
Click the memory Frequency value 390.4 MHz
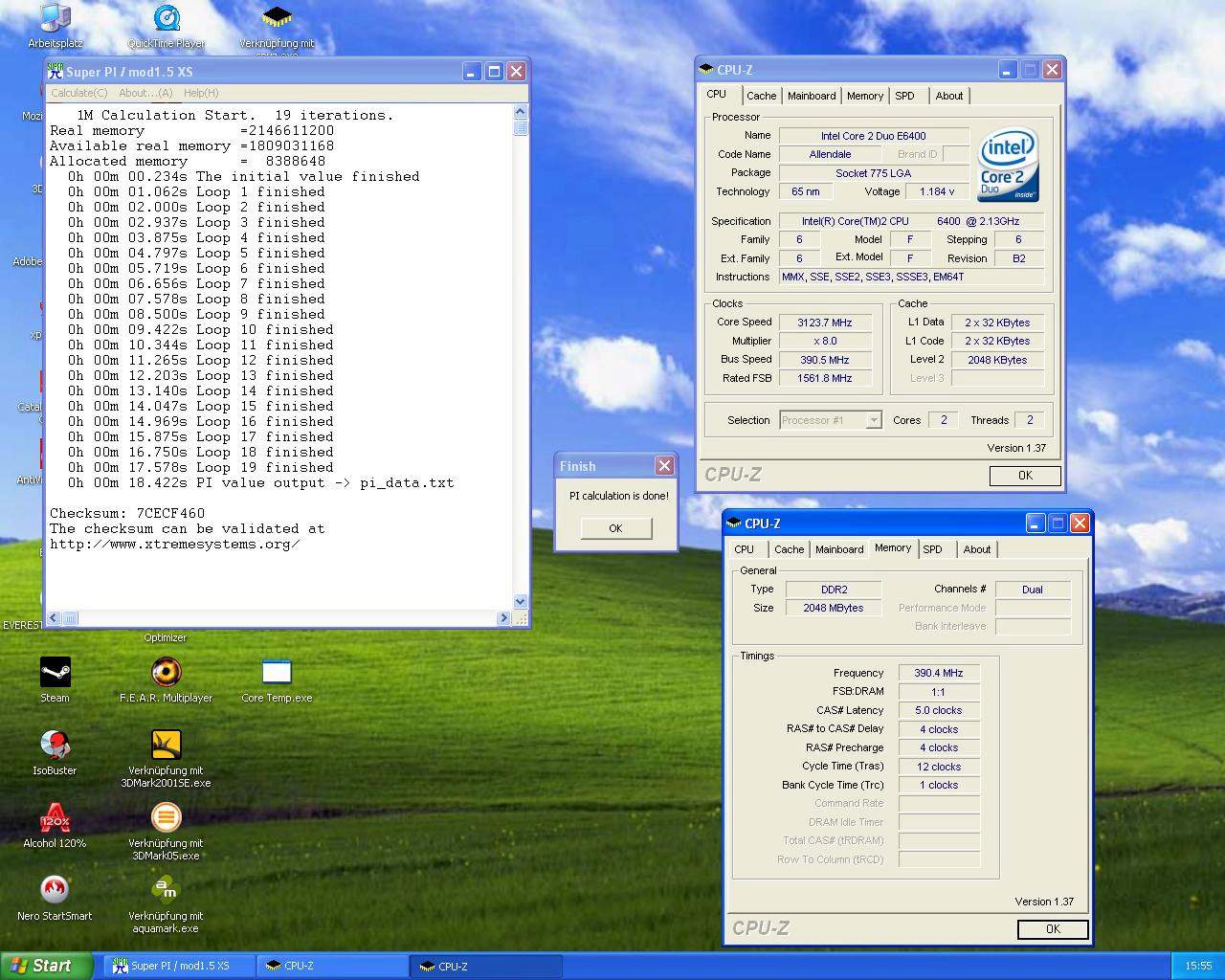tap(939, 673)
